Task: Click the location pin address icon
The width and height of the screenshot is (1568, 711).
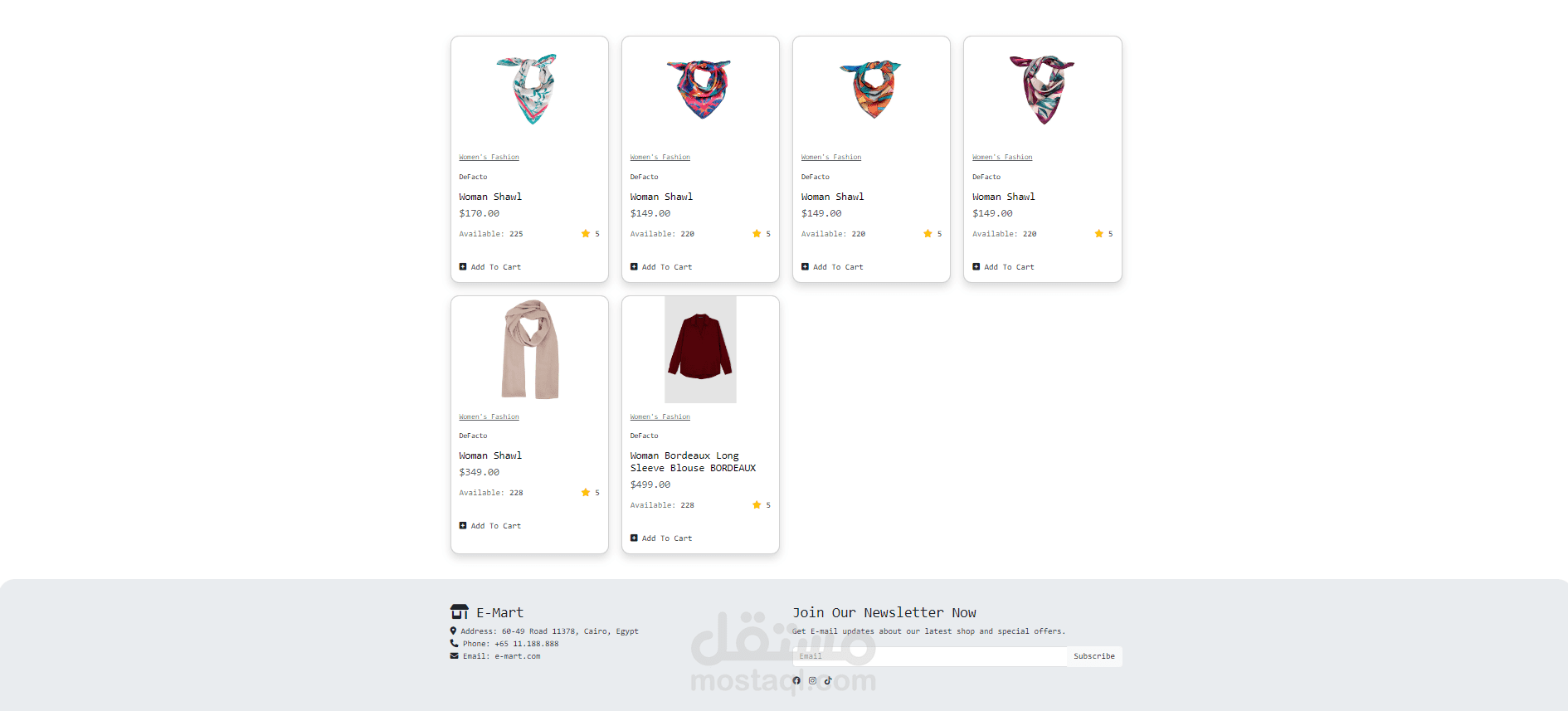Action: click(453, 631)
